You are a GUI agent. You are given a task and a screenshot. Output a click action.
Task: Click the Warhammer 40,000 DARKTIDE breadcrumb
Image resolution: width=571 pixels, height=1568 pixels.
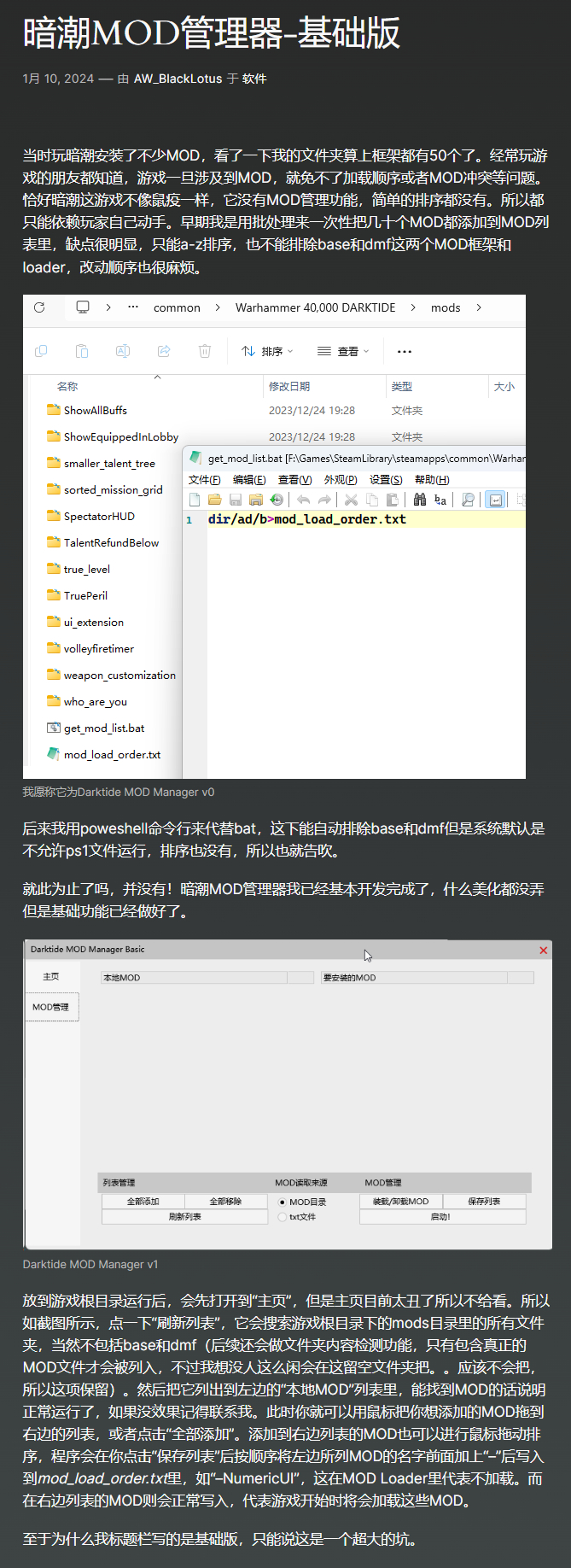point(316,307)
